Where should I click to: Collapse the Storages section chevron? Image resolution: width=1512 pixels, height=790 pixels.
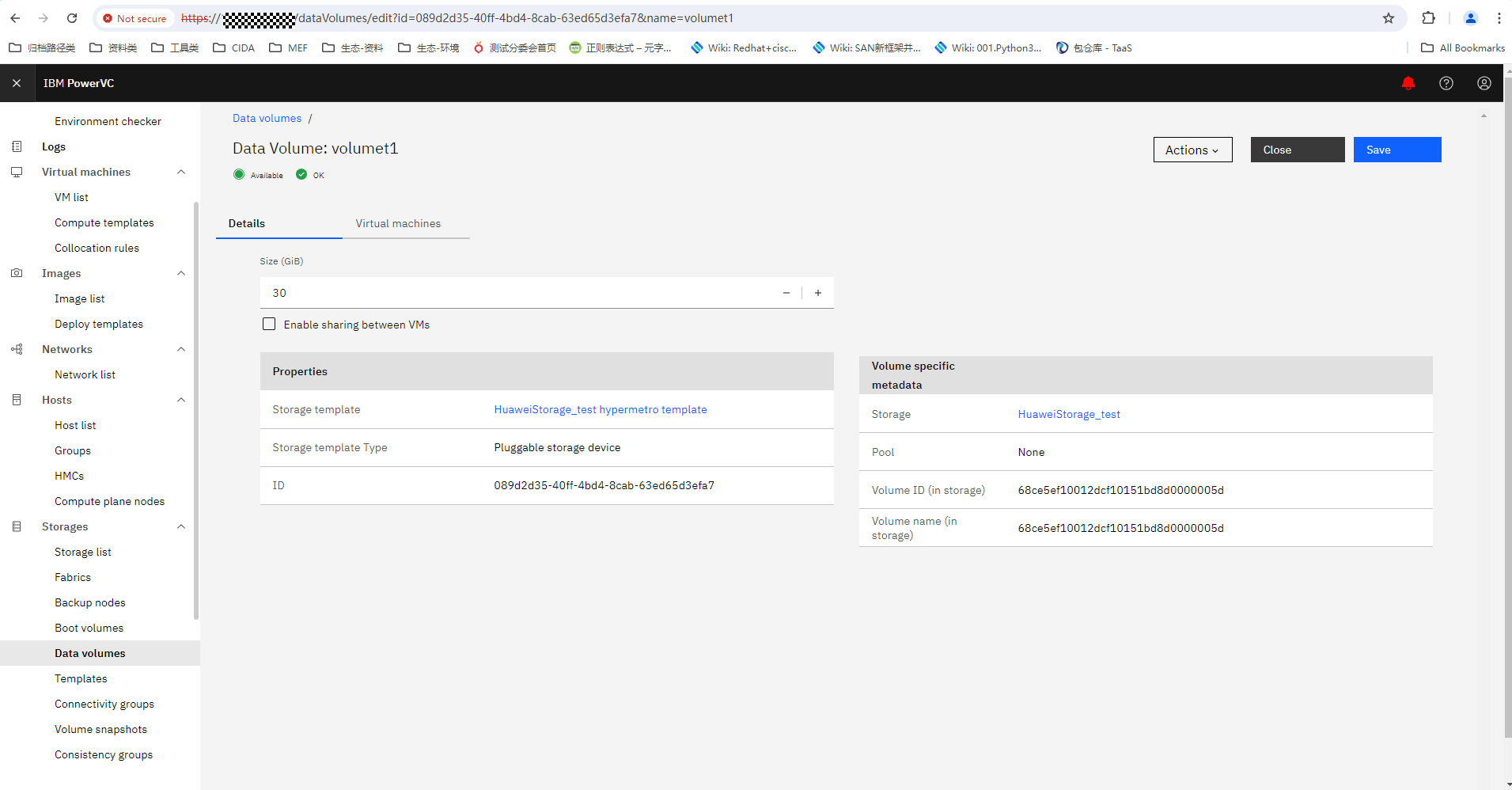point(181,526)
